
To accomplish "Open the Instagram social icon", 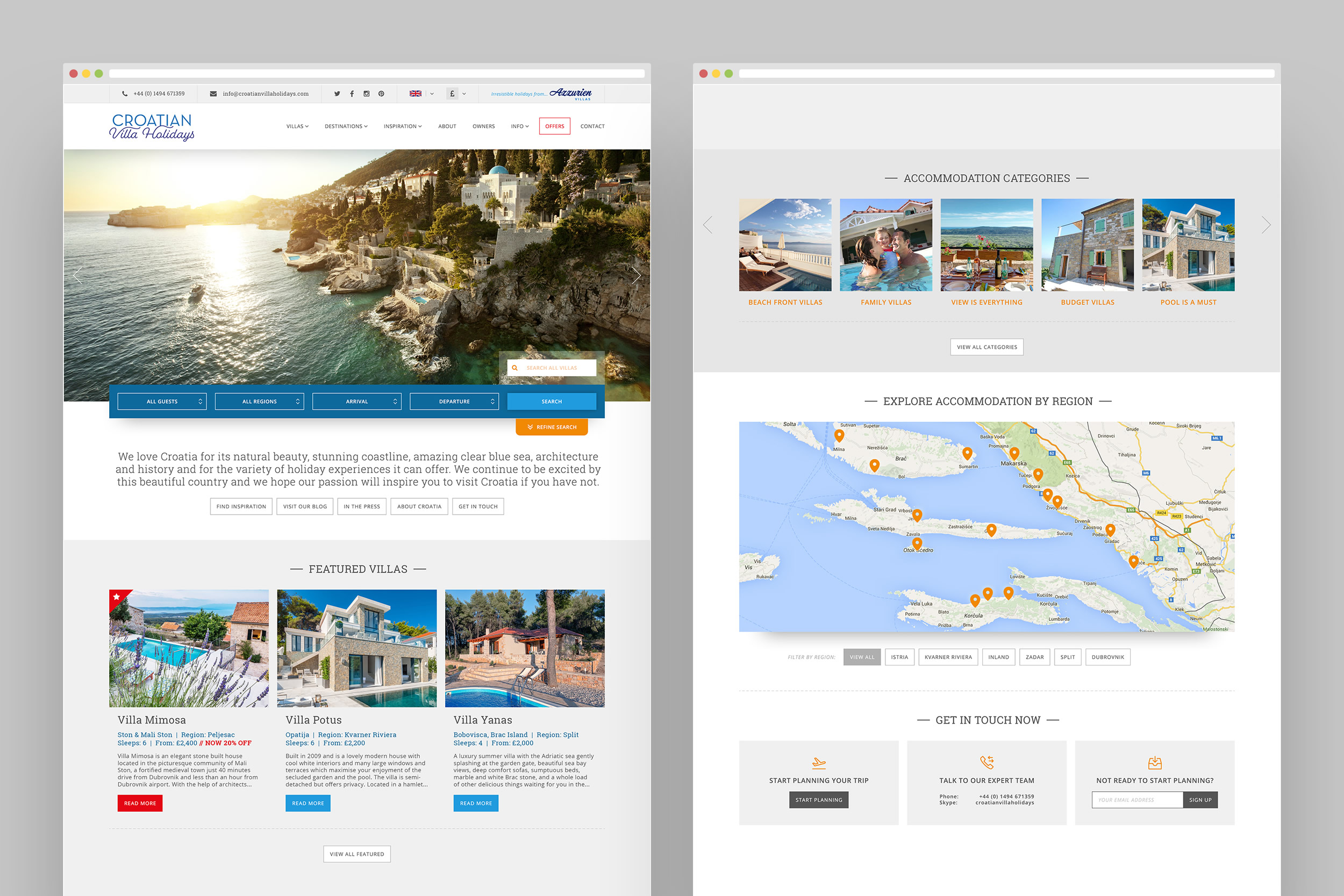I will point(366,94).
